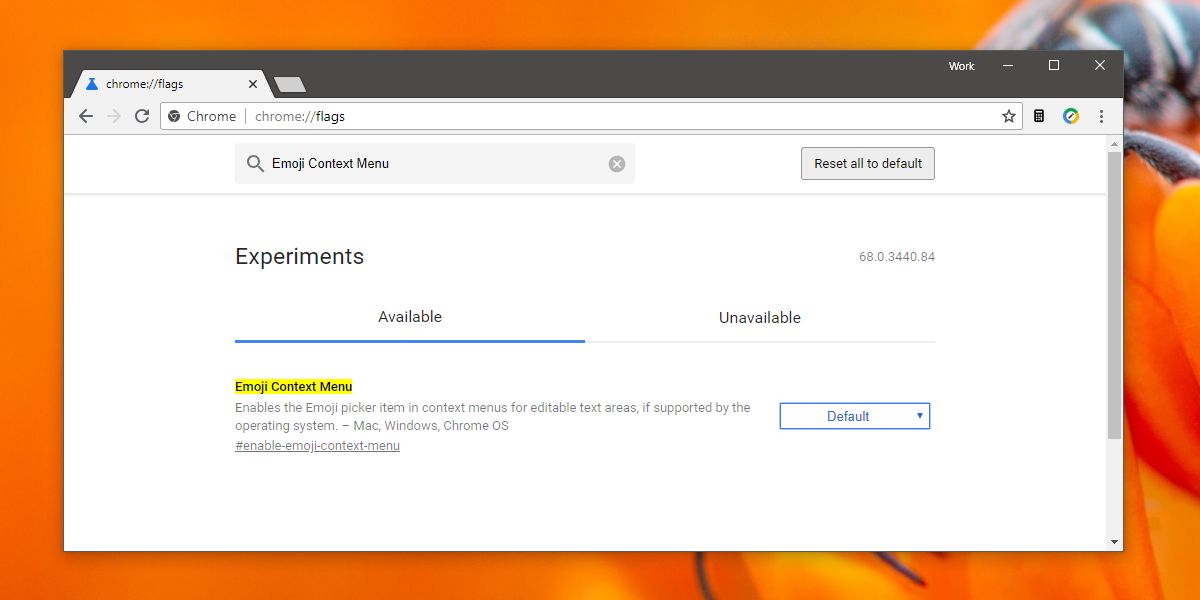
Task: Reload the chrome://flags page
Action: (x=142, y=116)
